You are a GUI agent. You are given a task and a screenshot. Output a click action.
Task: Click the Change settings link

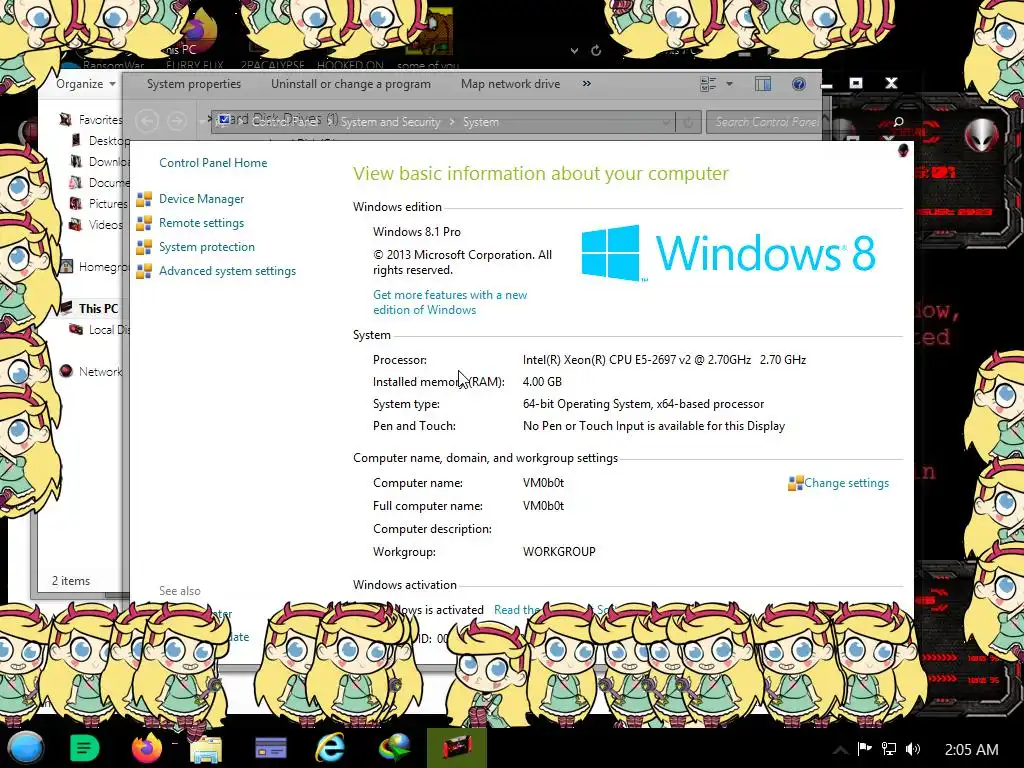coord(846,483)
